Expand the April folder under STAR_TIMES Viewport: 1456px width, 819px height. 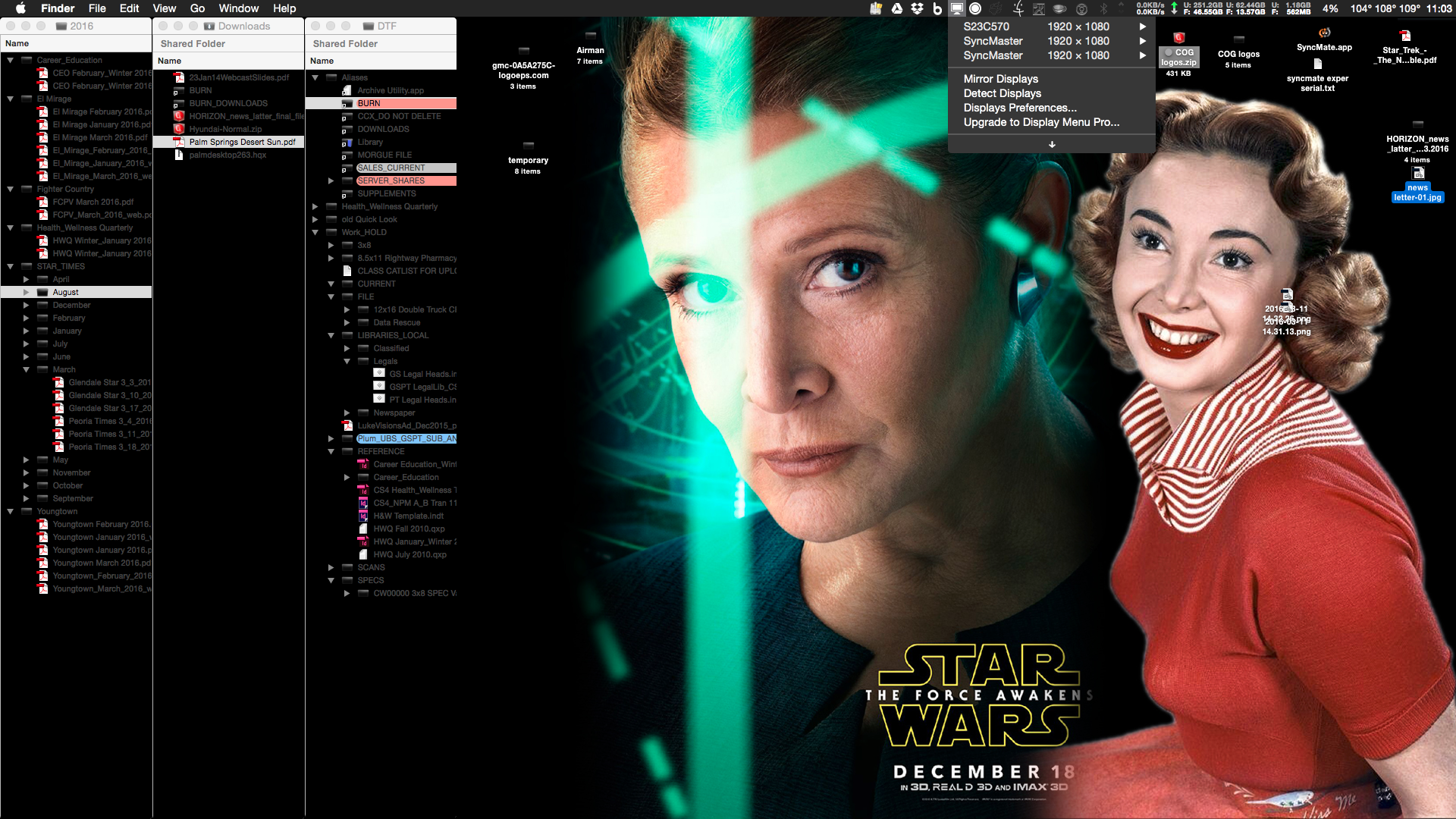tap(27, 279)
